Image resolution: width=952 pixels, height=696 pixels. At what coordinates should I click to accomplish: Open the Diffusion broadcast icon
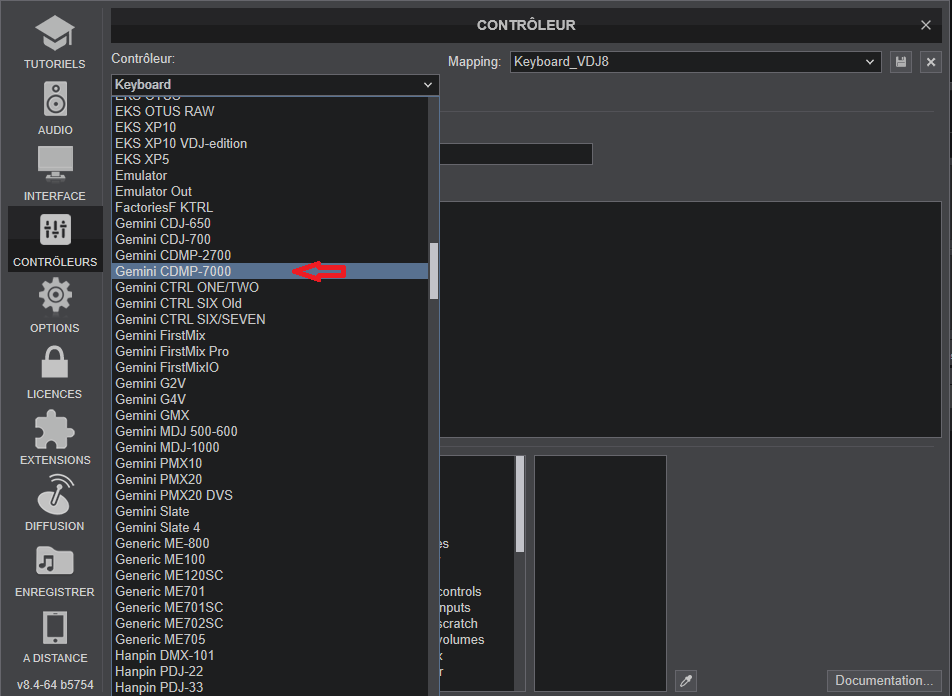click(55, 494)
